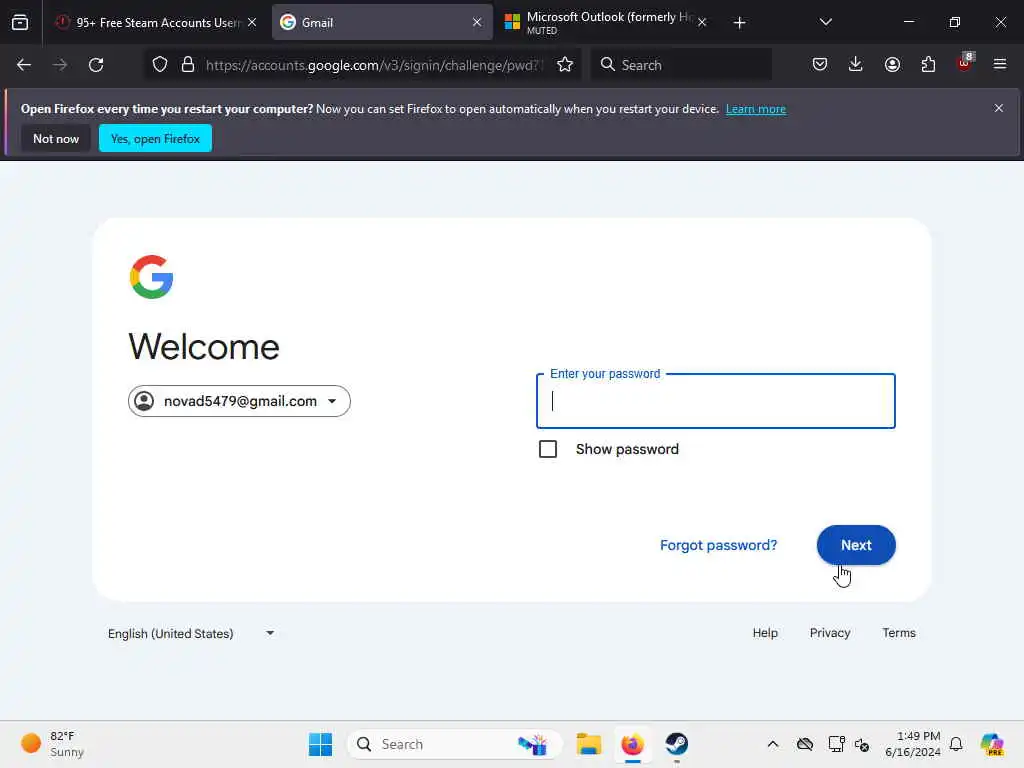
Task: Open the Firefox account icon
Action: point(892,64)
